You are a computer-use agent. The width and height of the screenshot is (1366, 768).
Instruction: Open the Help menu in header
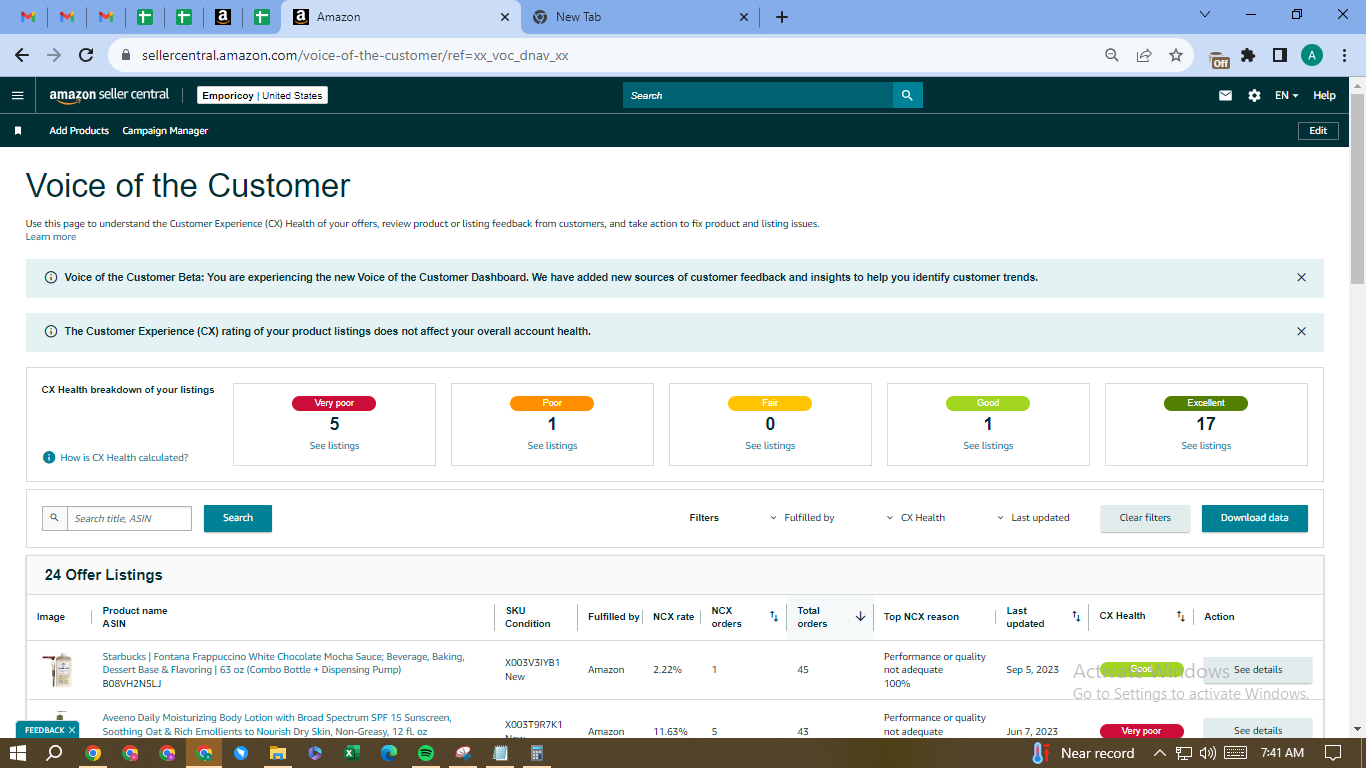(1324, 95)
